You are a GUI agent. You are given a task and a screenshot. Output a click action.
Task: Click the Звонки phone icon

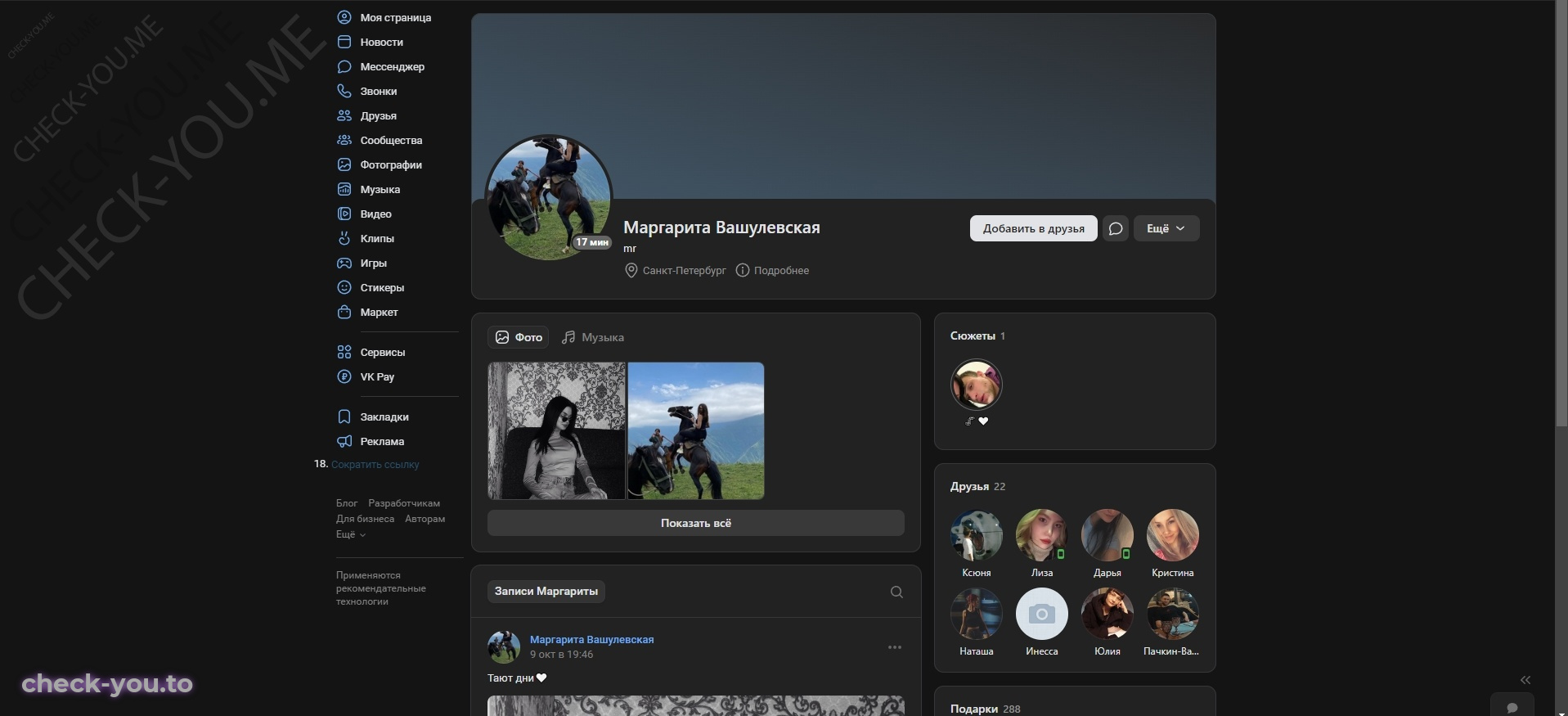coord(344,91)
